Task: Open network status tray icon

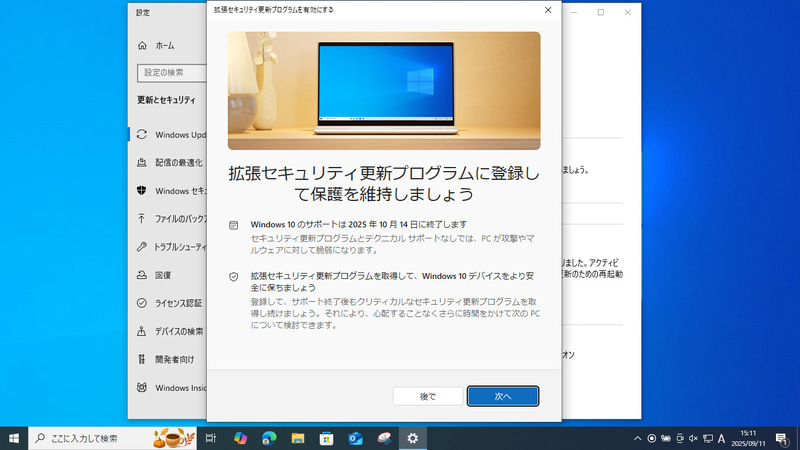Action: tap(708, 438)
